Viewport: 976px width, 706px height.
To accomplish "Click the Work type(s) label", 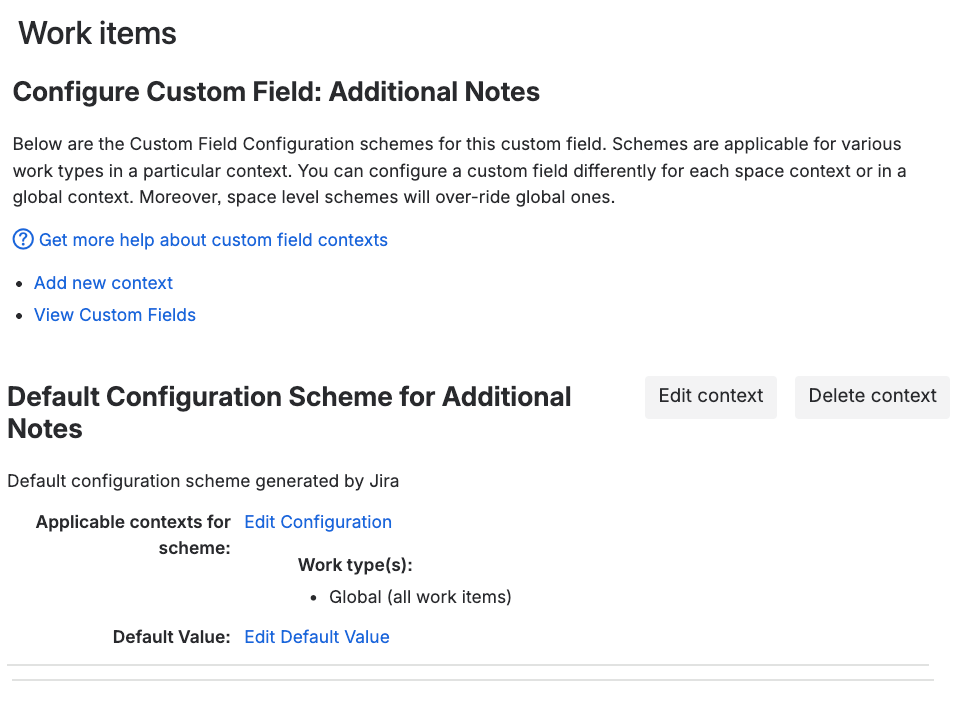I will tap(355, 565).
